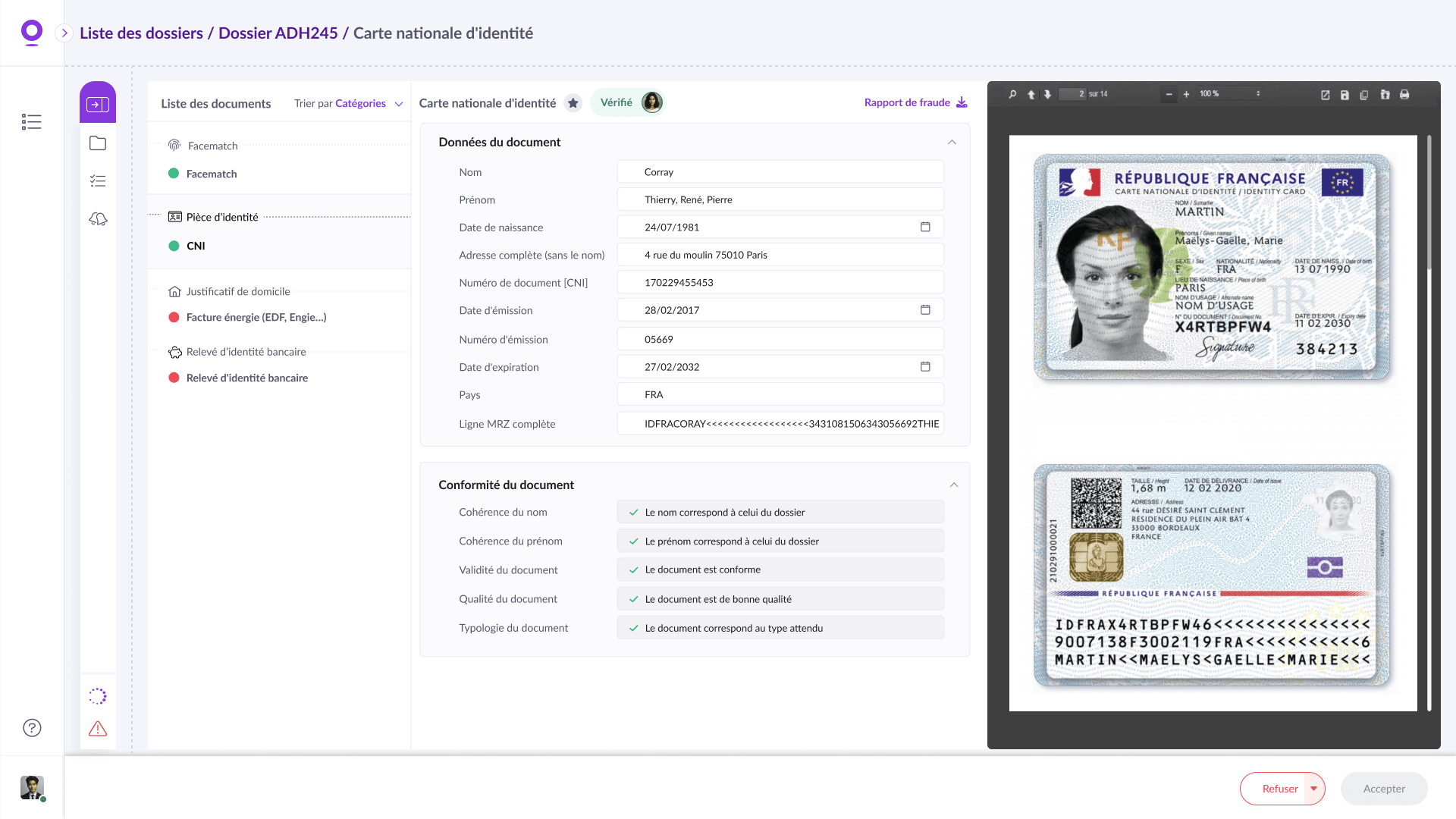Open date picker for Date de naissance

(x=925, y=227)
